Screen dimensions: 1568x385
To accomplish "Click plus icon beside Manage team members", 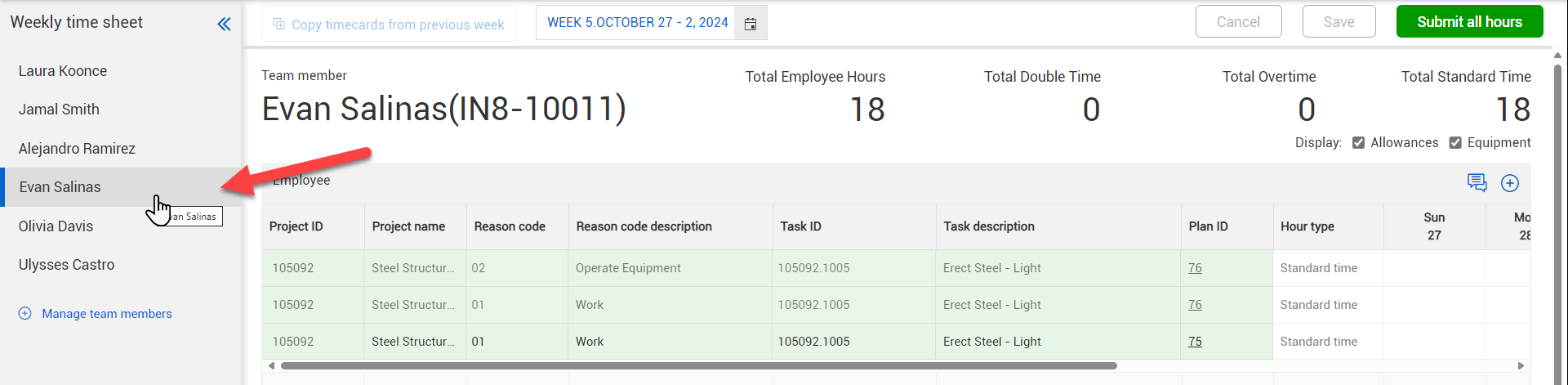I will click(25, 313).
